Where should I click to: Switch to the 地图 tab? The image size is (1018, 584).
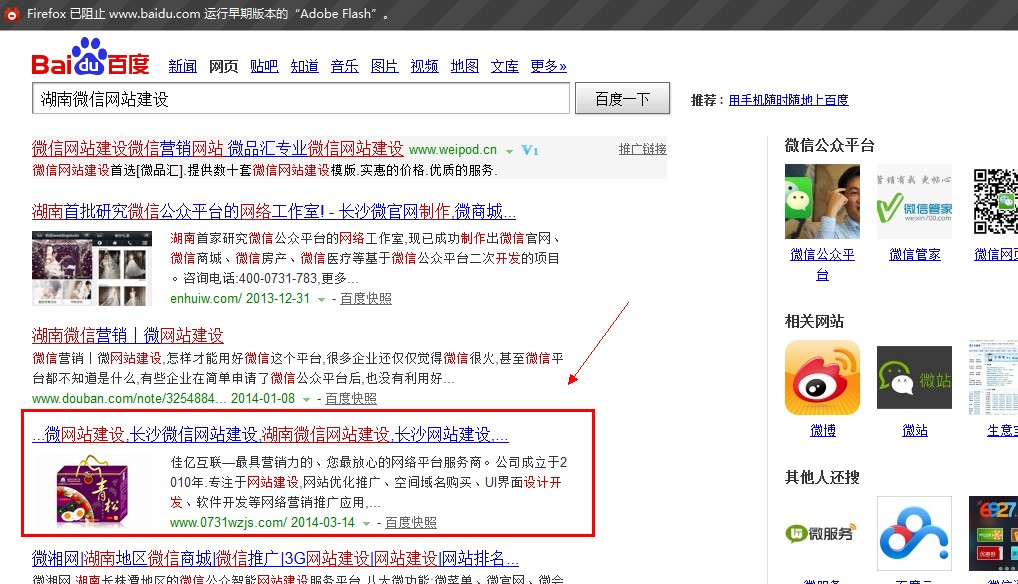[x=465, y=66]
